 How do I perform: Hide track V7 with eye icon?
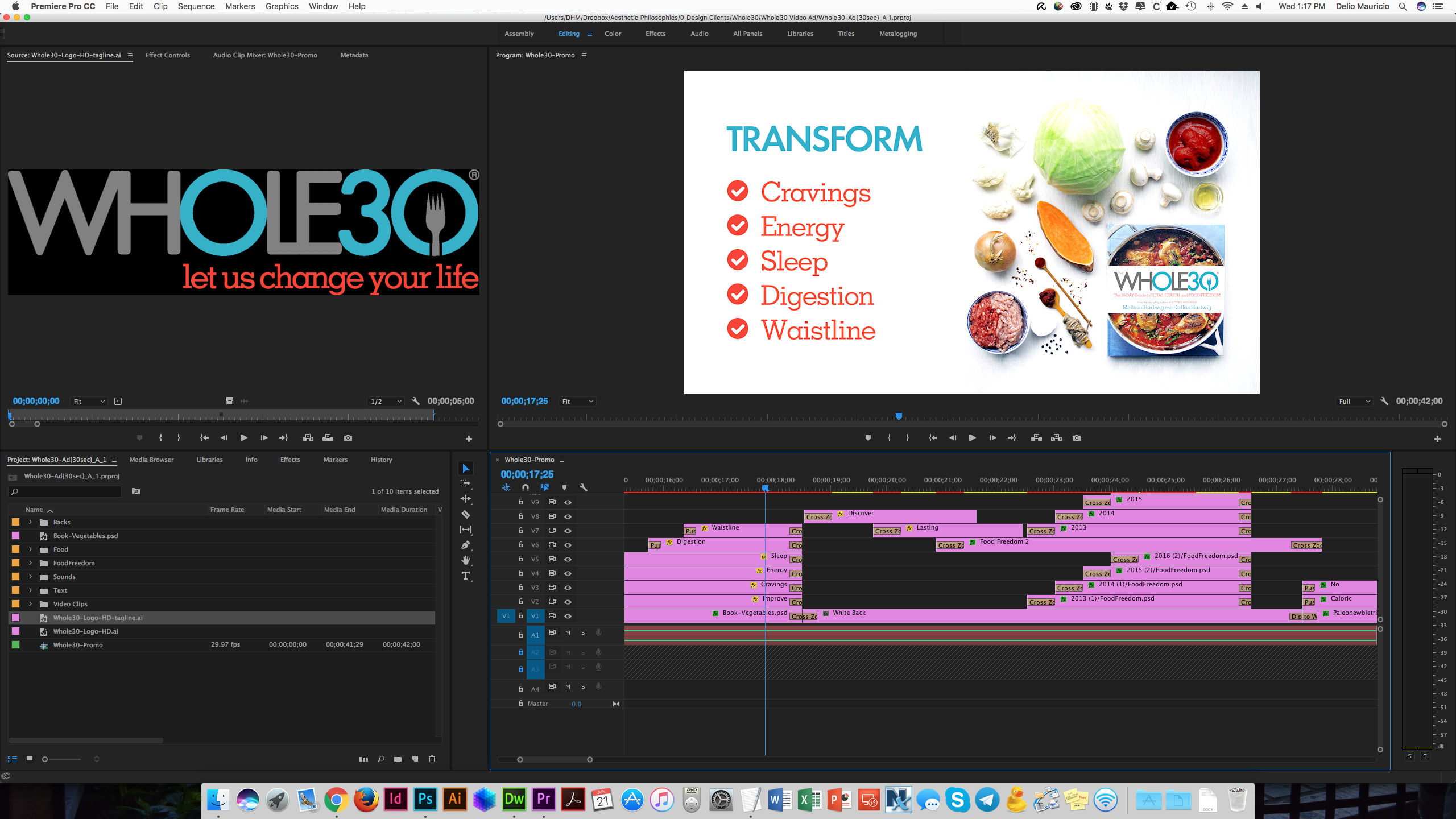tap(568, 531)
